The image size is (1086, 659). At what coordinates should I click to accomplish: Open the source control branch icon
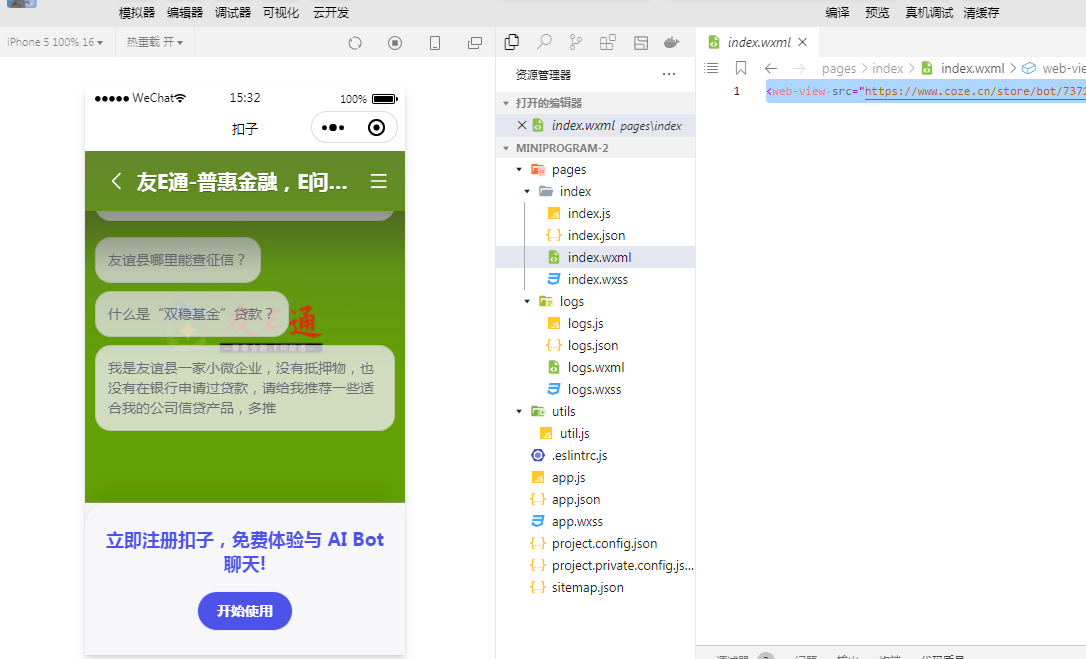(576, 42)
